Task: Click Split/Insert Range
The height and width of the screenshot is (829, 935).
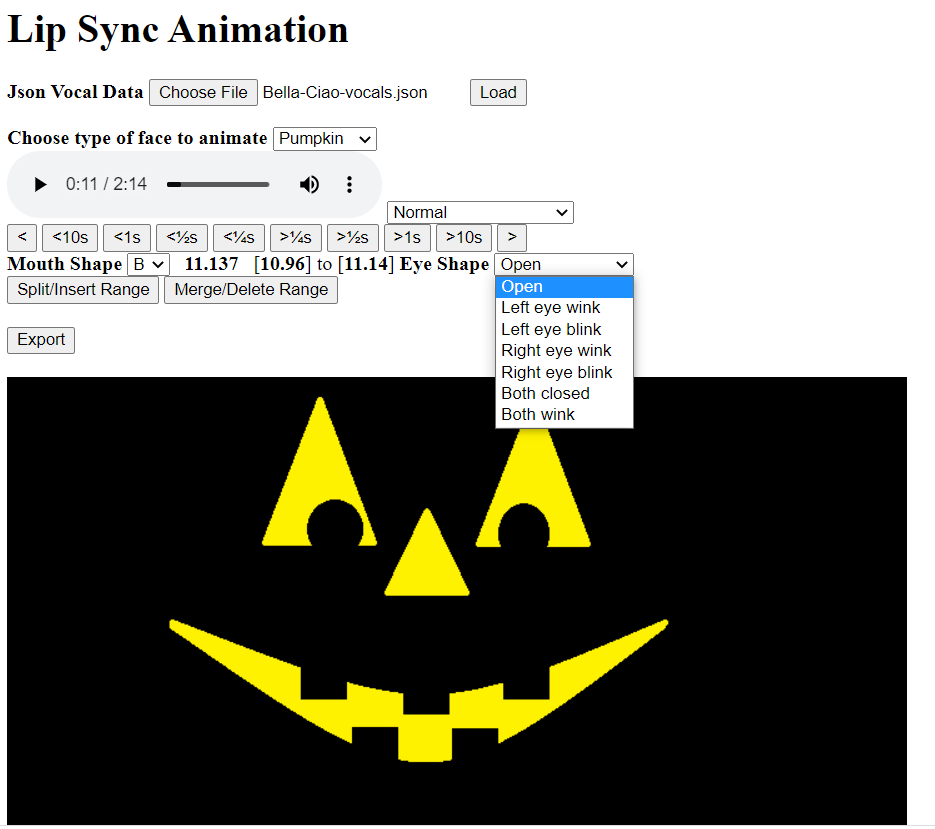Action: pos(83,289)
